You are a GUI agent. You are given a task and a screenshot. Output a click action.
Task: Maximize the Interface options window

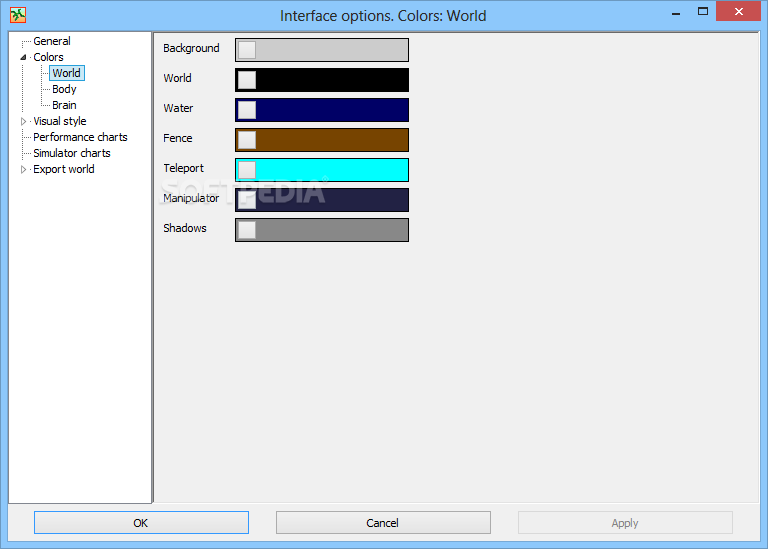(703, 12)
